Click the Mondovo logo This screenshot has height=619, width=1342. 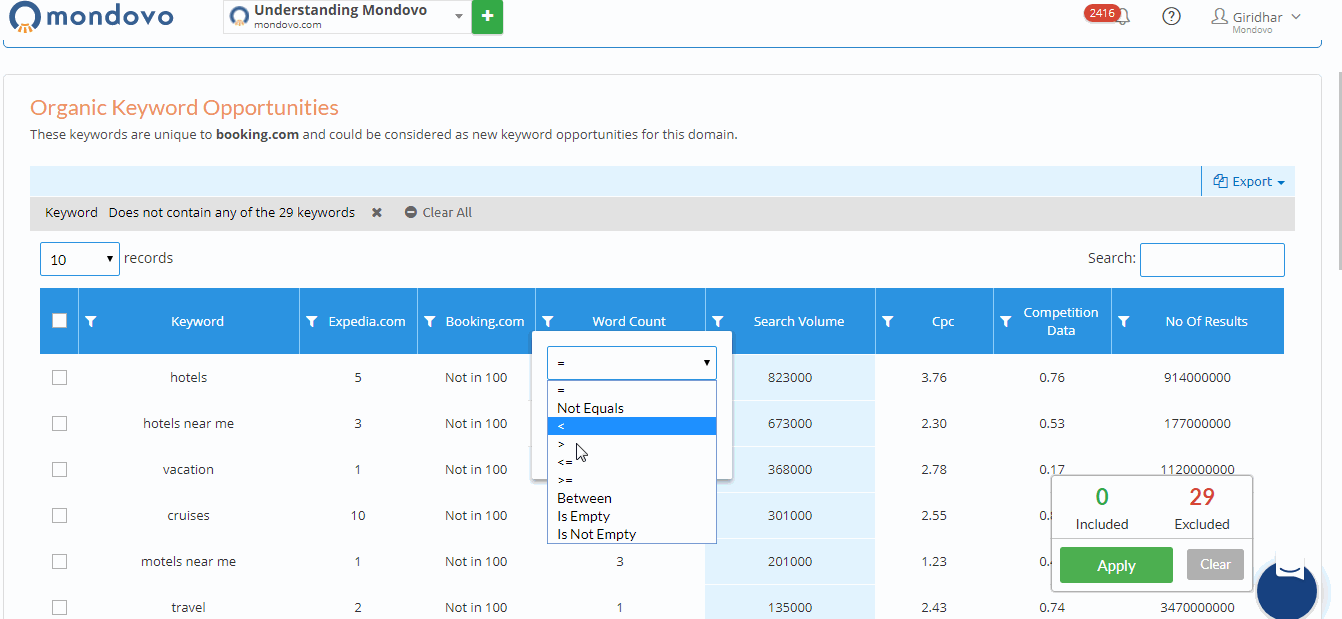click(90, 17)
